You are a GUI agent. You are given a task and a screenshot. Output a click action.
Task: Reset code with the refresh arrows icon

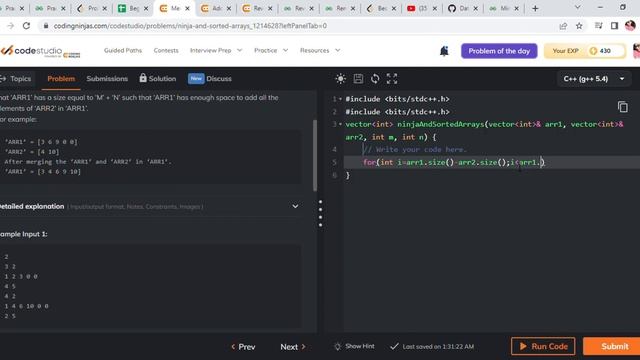click(x=375, y=78)
